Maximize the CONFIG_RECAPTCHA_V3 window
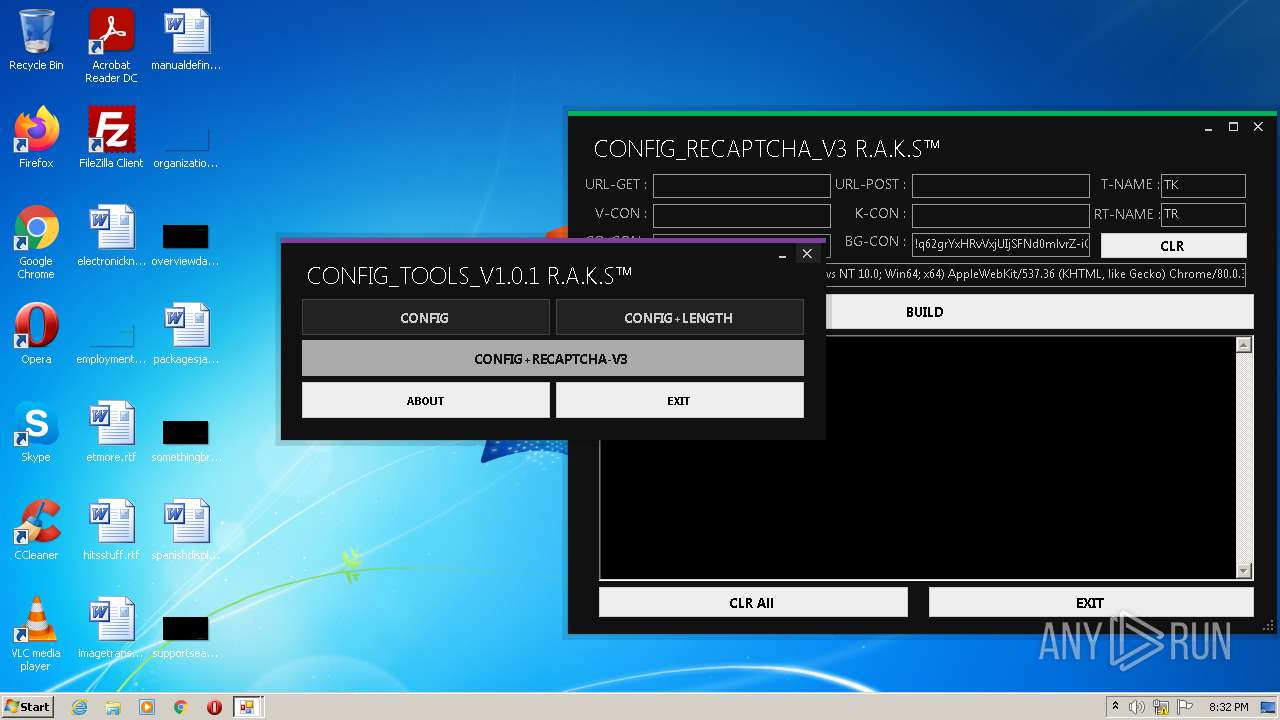Image resolution: width=1280 pixels, height=720 pixels. coord(1233,127)
